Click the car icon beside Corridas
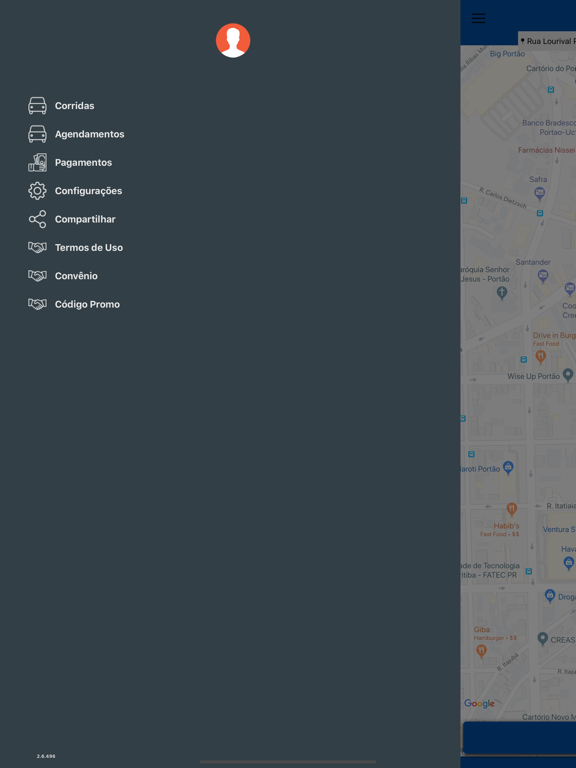 tap(37, 105)
